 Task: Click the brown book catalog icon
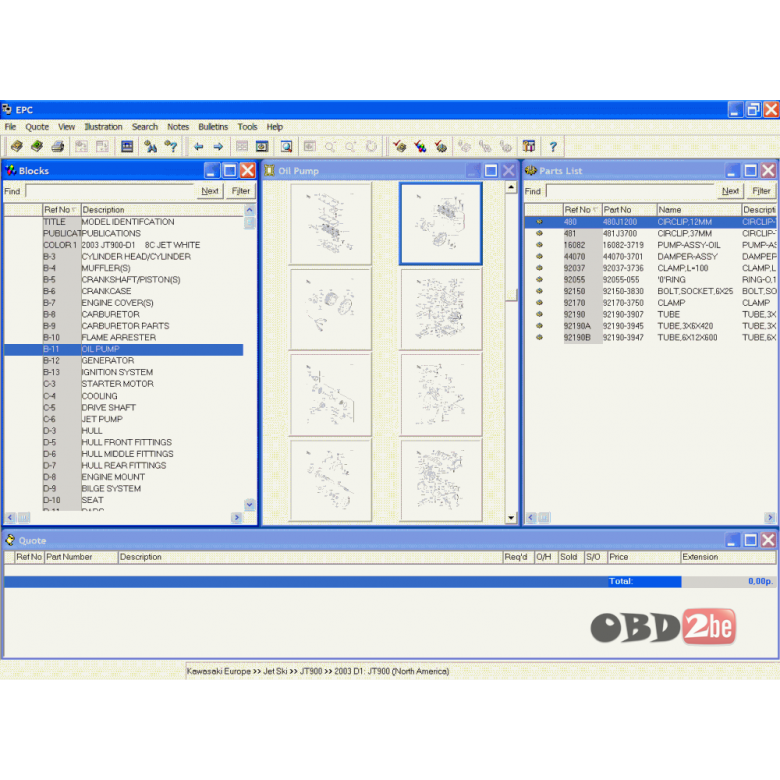click(x=17, y=146)
